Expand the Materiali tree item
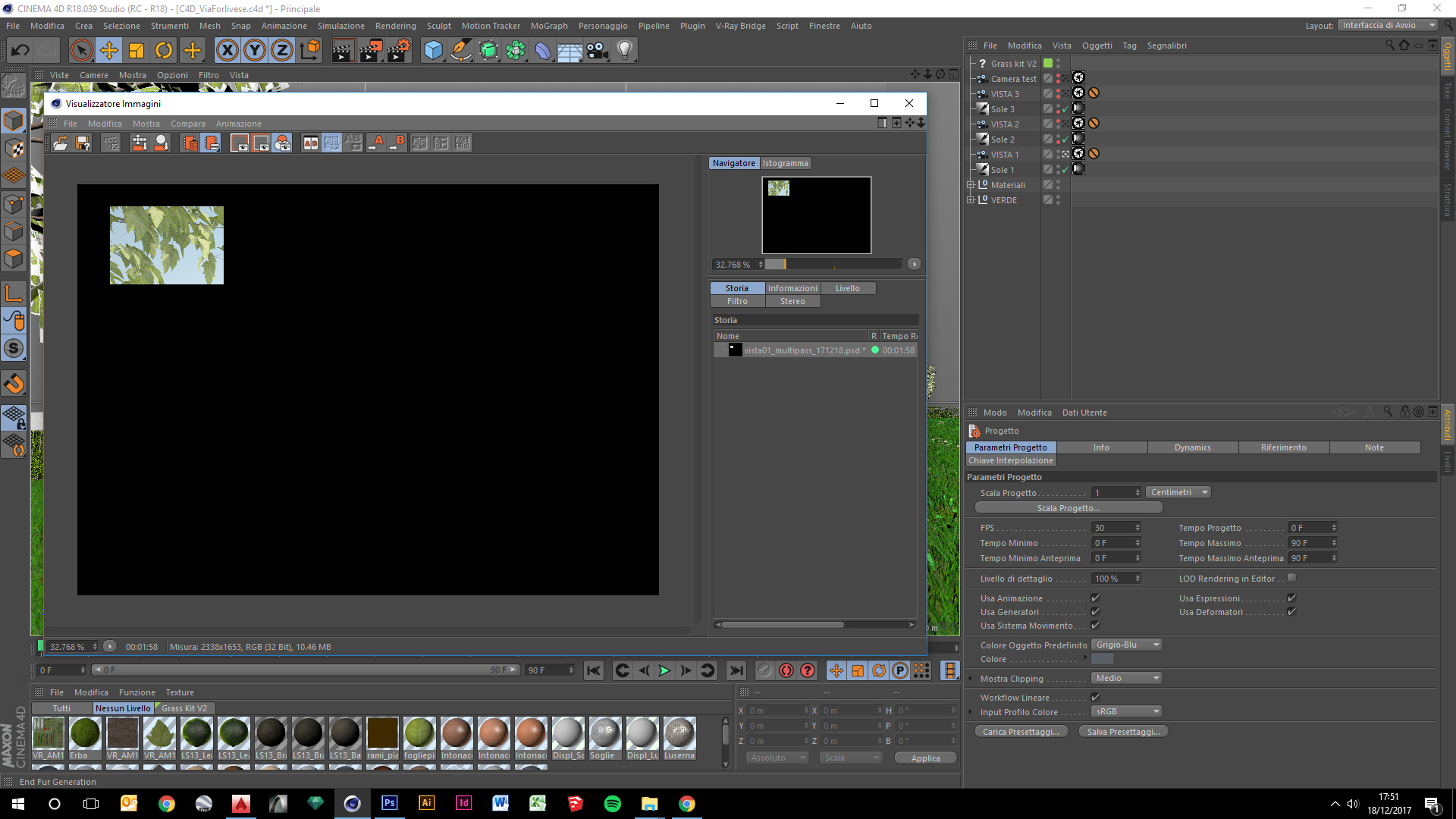The image size is (1456, 819). [x=970, y=185]
